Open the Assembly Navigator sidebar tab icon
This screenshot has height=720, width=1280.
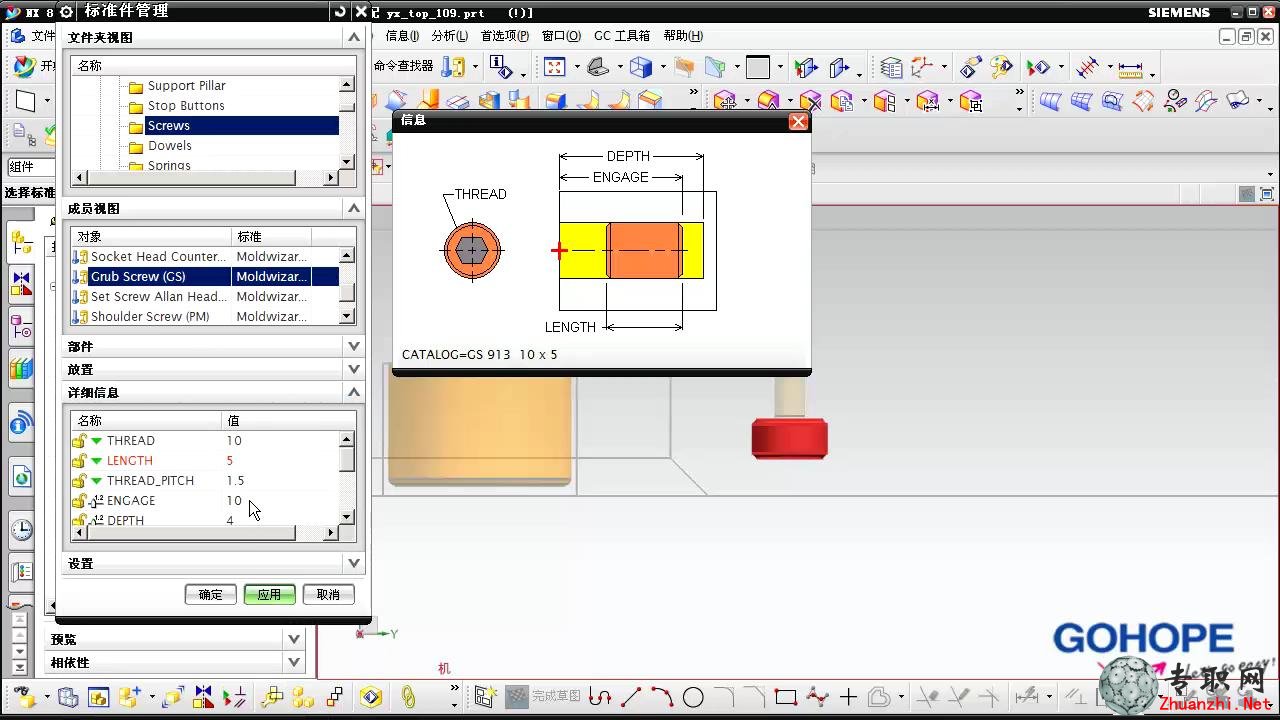pyautogui.click(x=22, y=241)
